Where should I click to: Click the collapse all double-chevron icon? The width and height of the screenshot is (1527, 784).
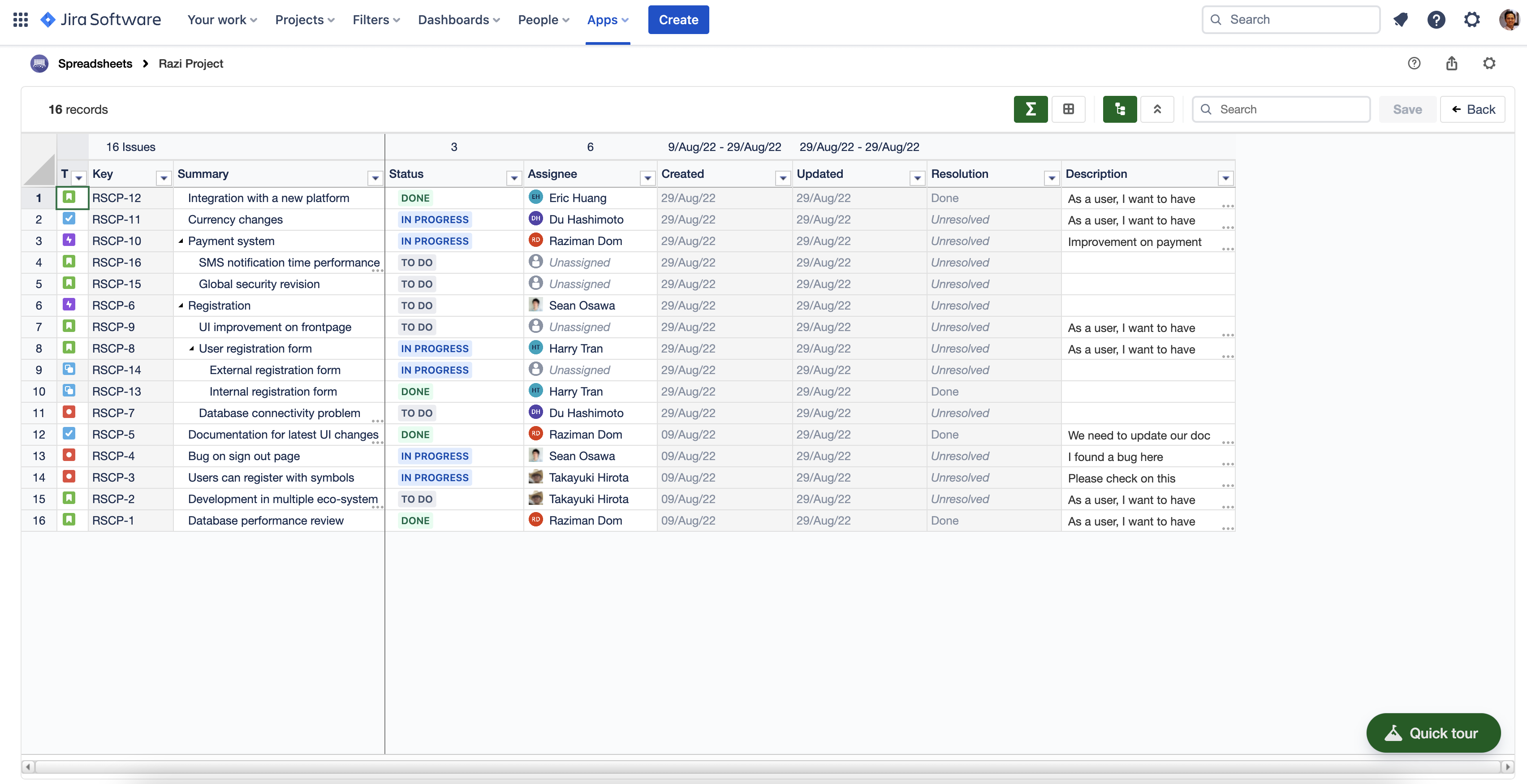(x=1156, y=109)
